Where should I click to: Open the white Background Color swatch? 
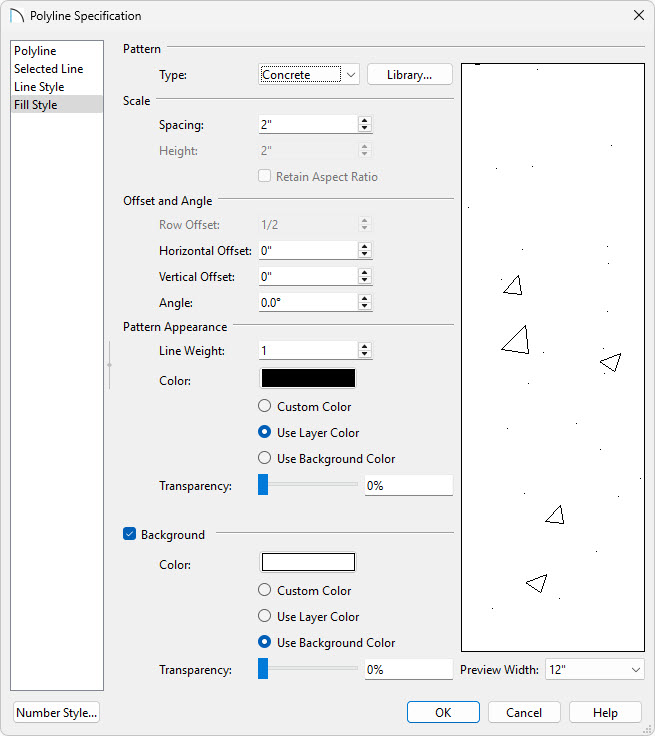click(308, 562)
